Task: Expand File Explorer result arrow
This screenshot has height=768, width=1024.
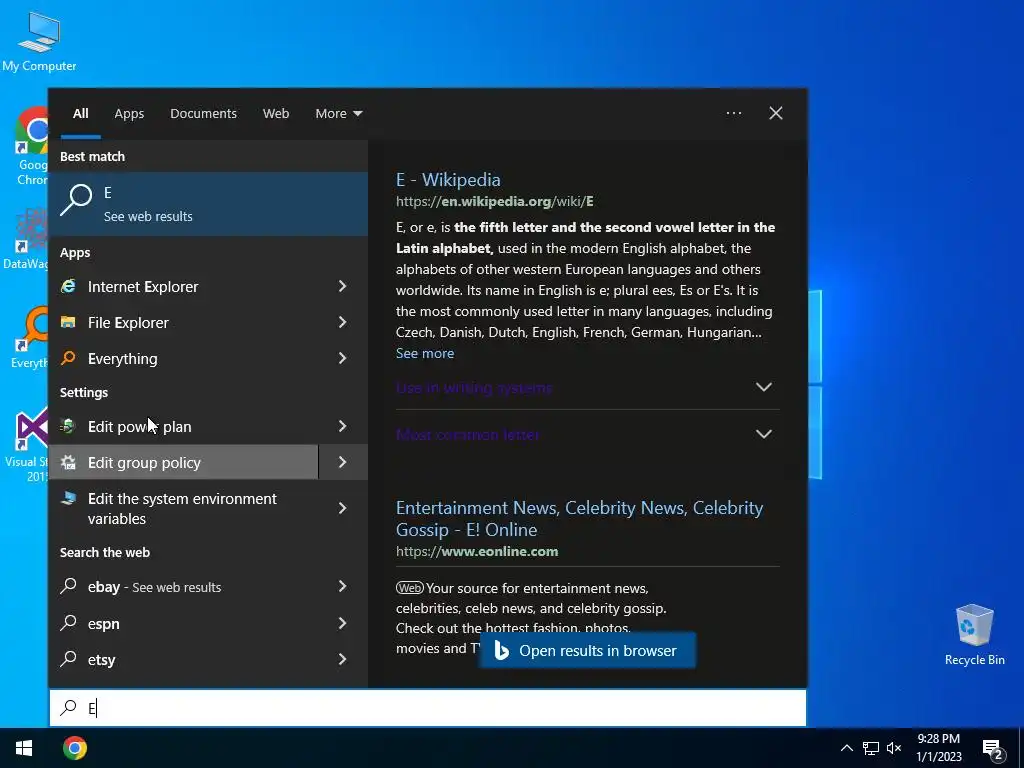Action: [x=342, y=322]
